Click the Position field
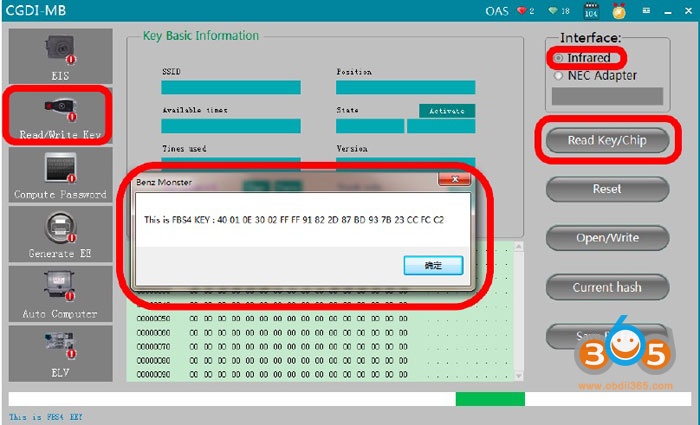The width and height of the screenshot is (700, 425). tap(405, 88)
